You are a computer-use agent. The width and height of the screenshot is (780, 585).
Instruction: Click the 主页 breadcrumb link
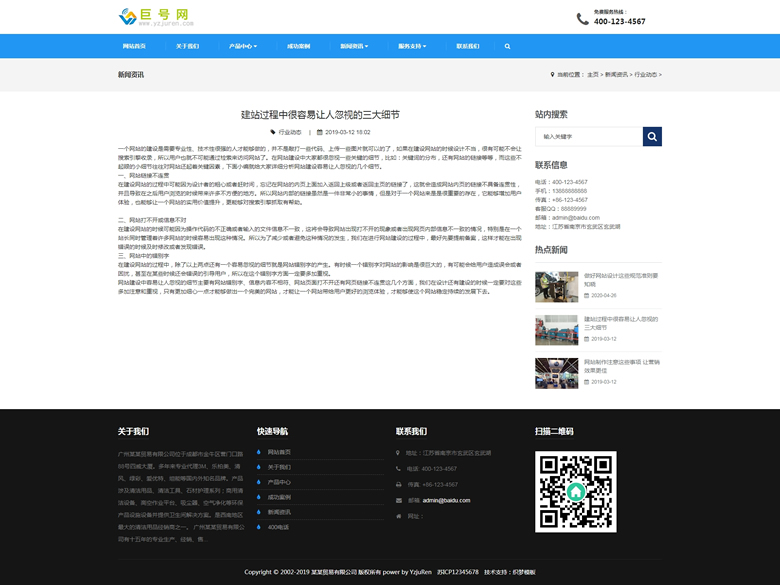click(593, 75)
